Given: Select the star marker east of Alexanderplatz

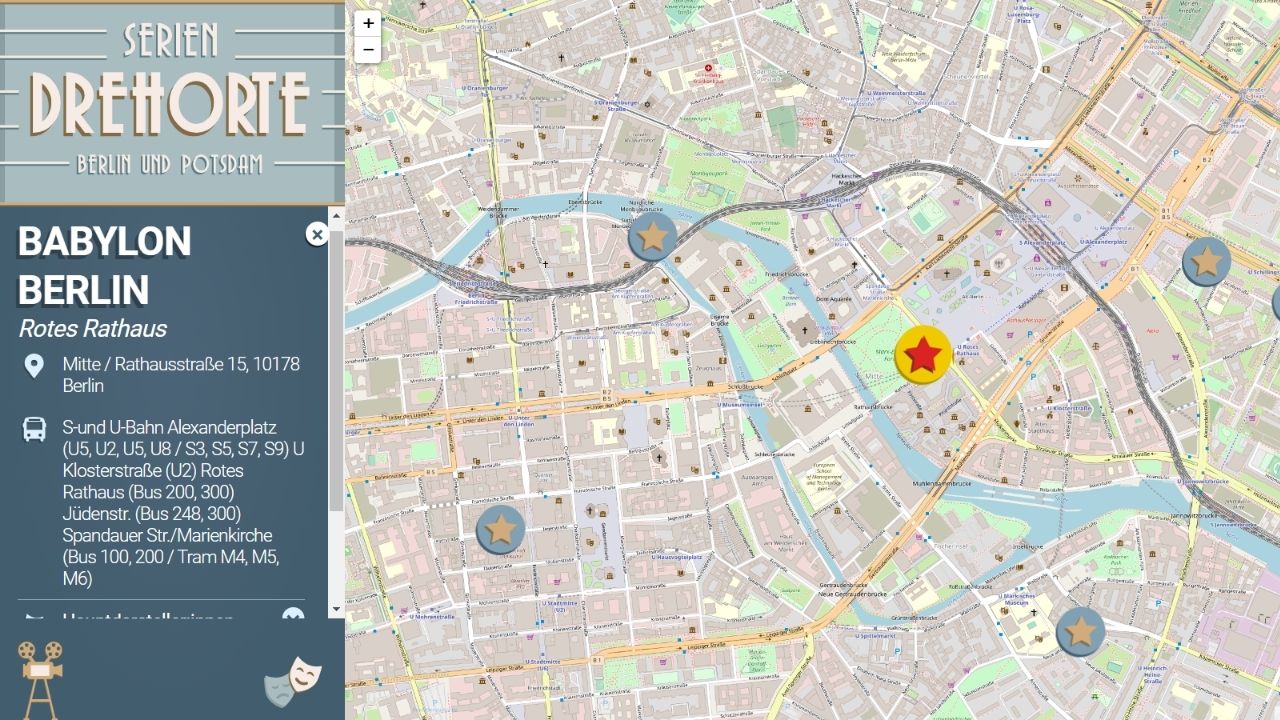Looking at the screenshot, I should click(1207, 262).
